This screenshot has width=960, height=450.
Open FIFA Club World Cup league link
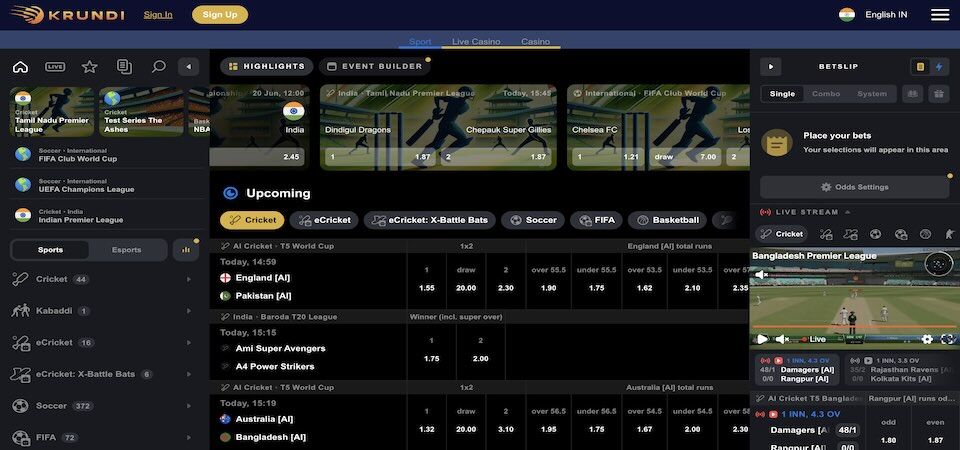[108, 154]
